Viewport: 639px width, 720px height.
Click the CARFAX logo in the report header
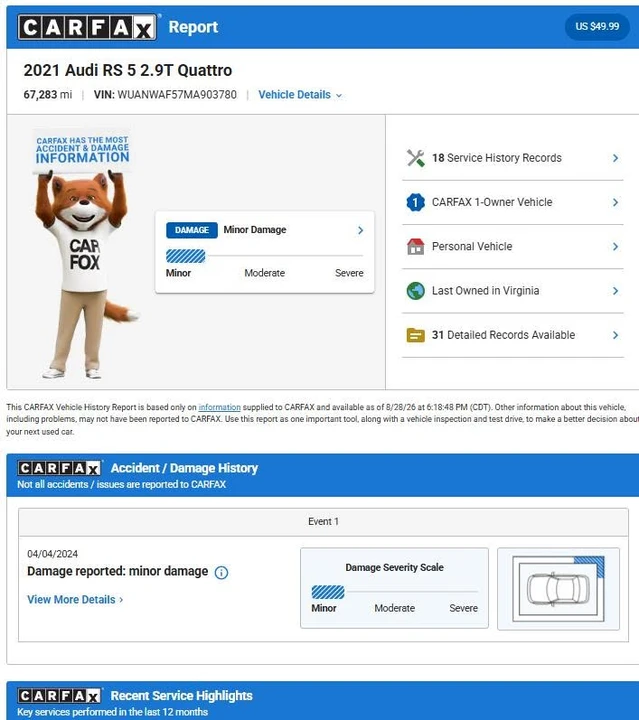(x=87, y=27)
